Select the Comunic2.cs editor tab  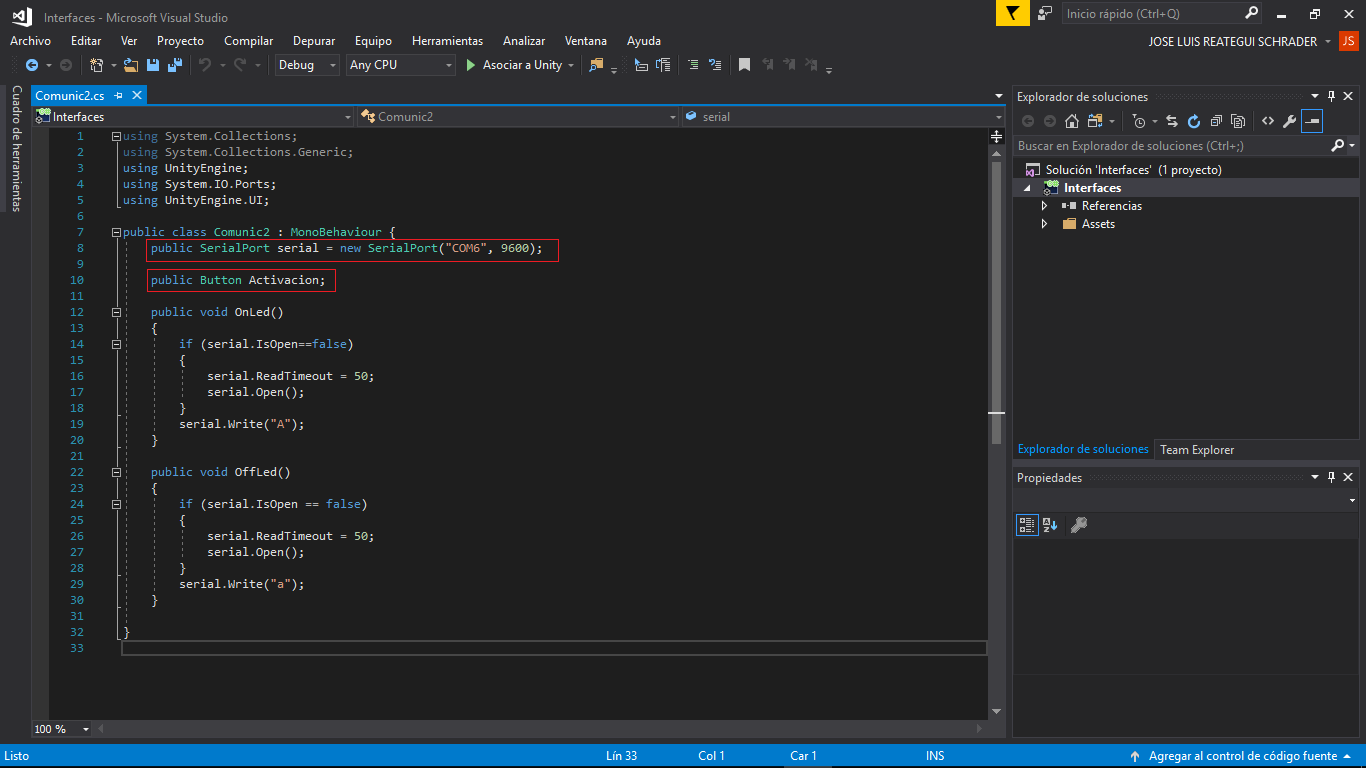tap(70, 95)
